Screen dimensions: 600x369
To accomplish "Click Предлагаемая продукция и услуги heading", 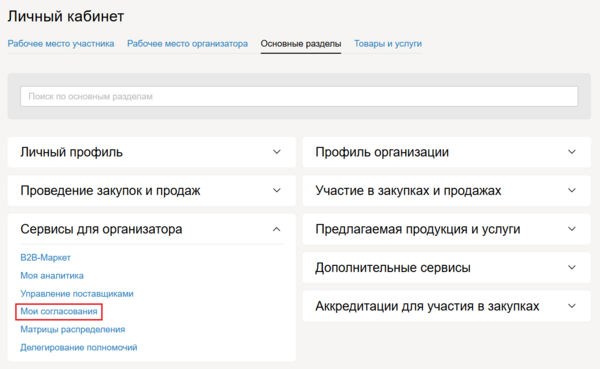I will 418,229.
